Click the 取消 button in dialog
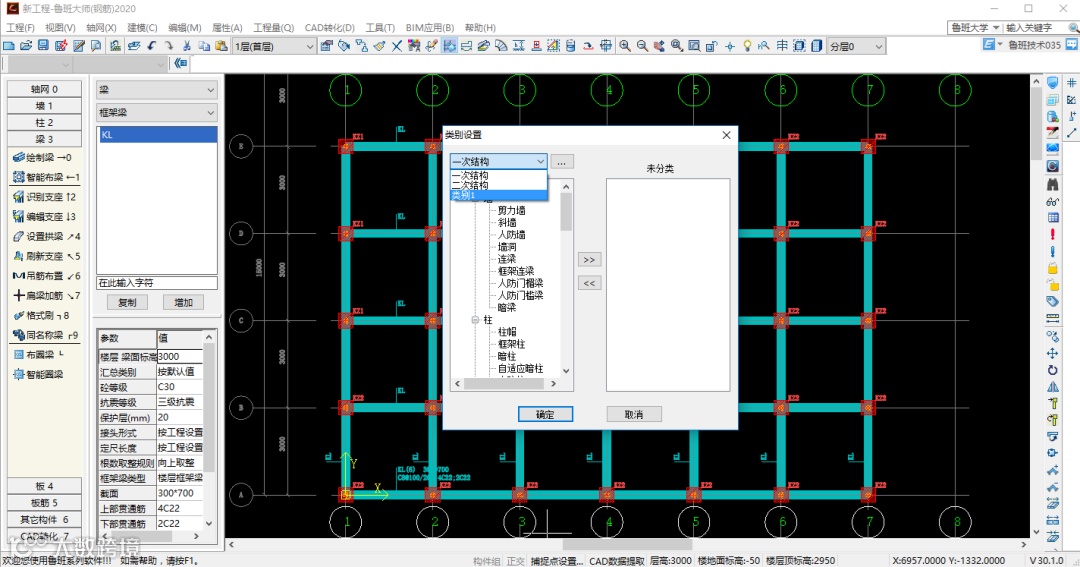This screenshot has width=1080, height=567. point(634,414)
